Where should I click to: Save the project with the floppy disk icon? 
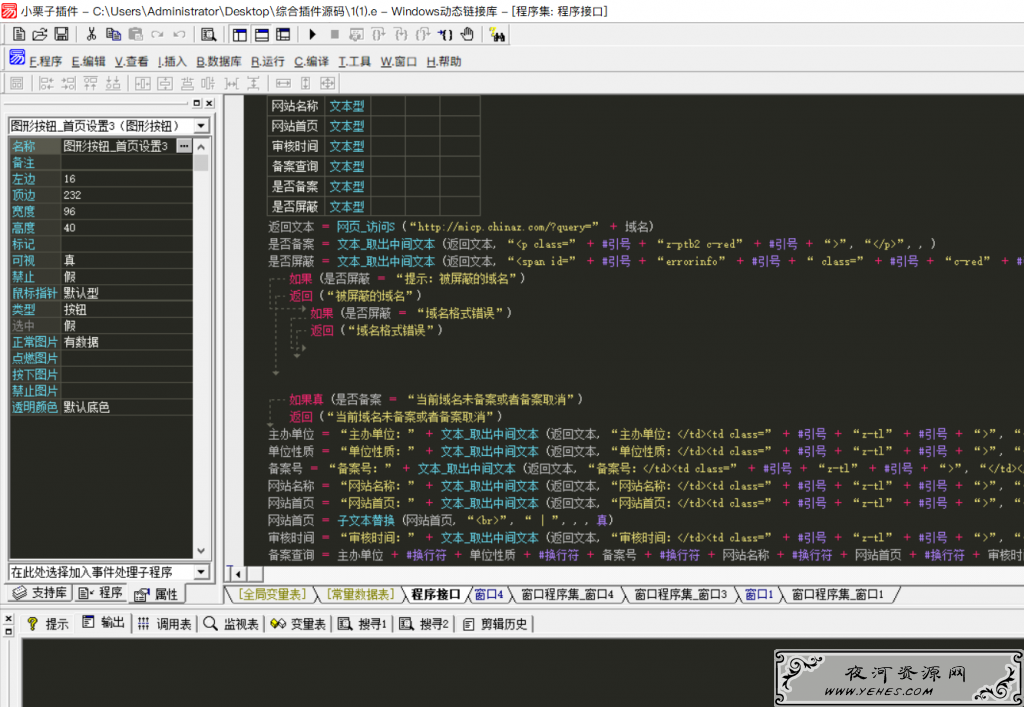point(61,34)
